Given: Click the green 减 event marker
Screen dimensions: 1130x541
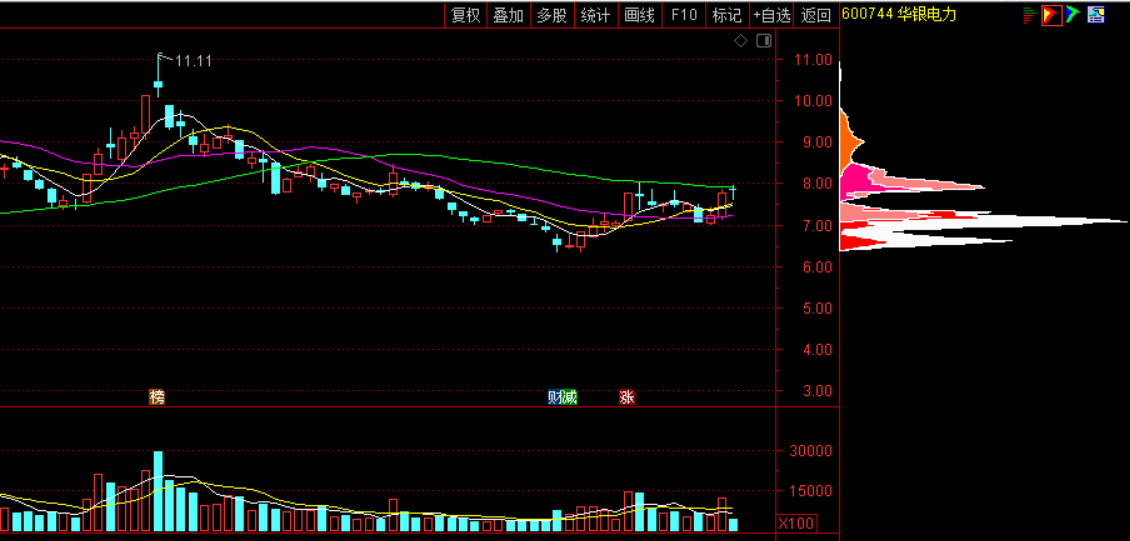Looking at the screenshot, I should tap(569, 397).
